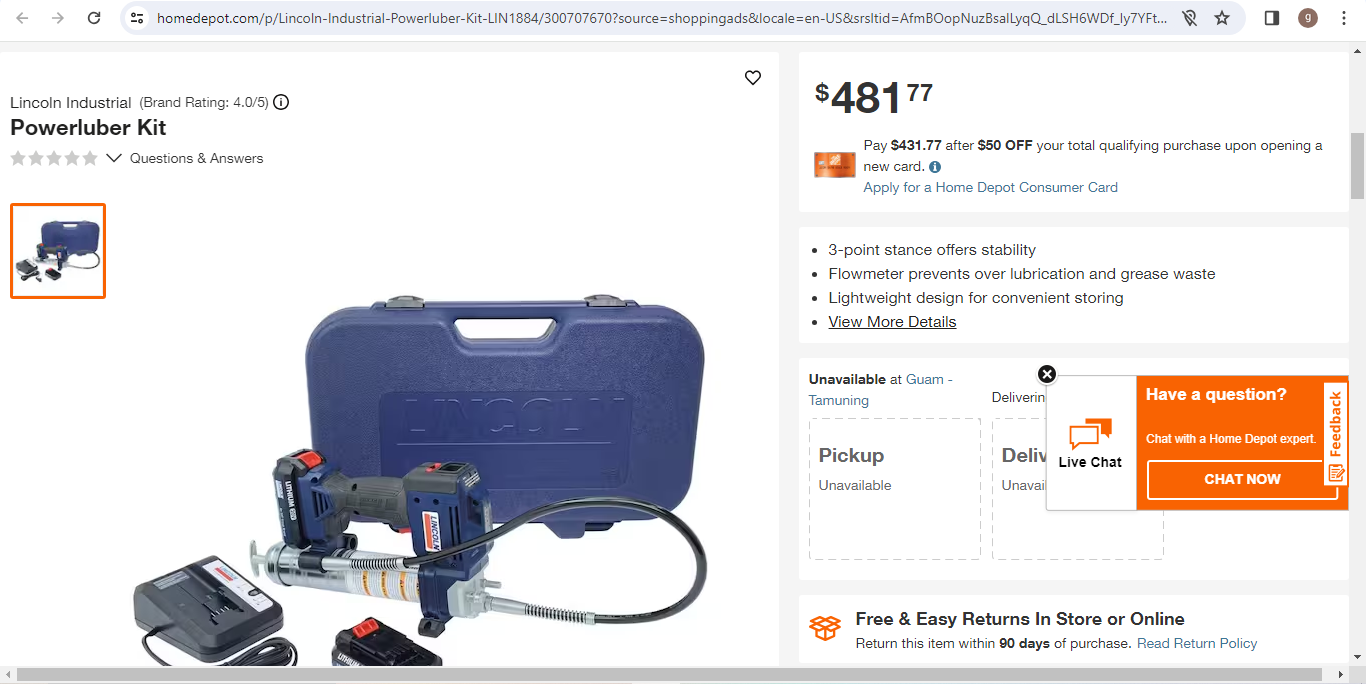
Task: Open the Chrome three-dot menu
Action: click(x=1344, y=18)
